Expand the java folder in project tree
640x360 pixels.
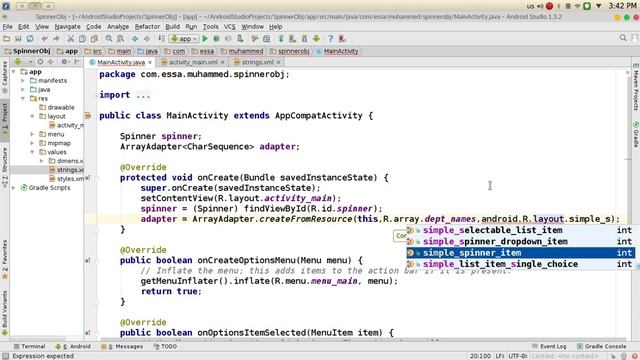[23, 89]
